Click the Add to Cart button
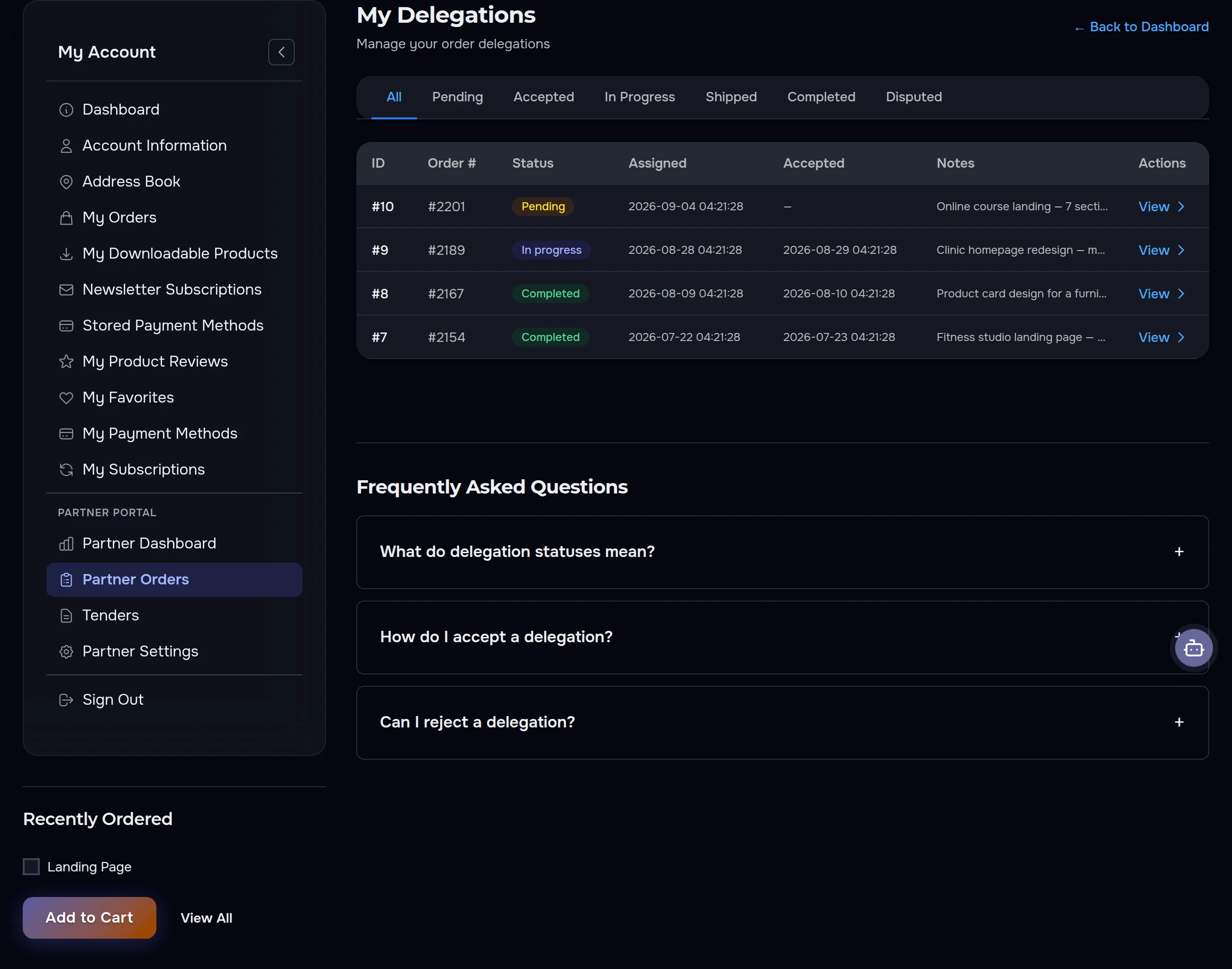Viewport: 1232px width, 969px height. [x=89, y=918]
